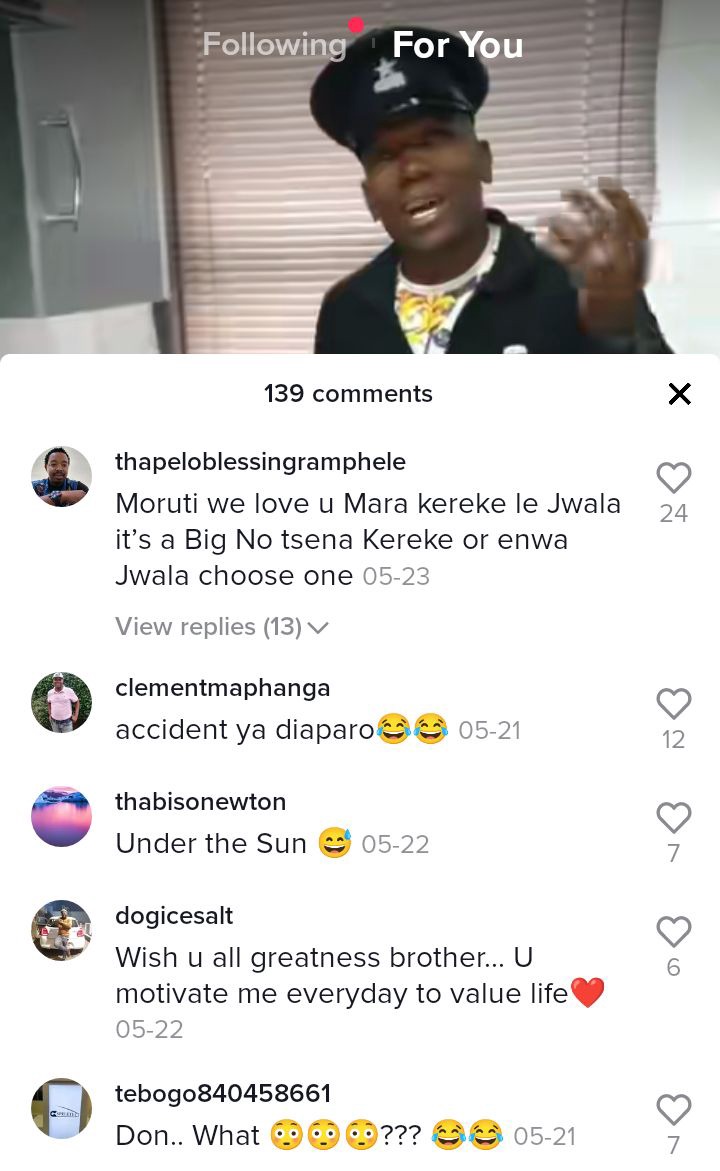This screenshot has height=1171, width=720.
Task: Open clementmaphanga's avatar
Action: click(61, 702)
